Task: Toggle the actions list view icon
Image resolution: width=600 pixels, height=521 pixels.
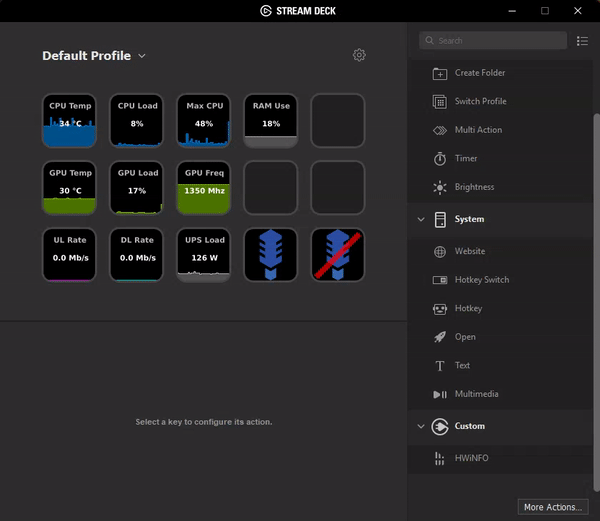Action: [582, 41]
